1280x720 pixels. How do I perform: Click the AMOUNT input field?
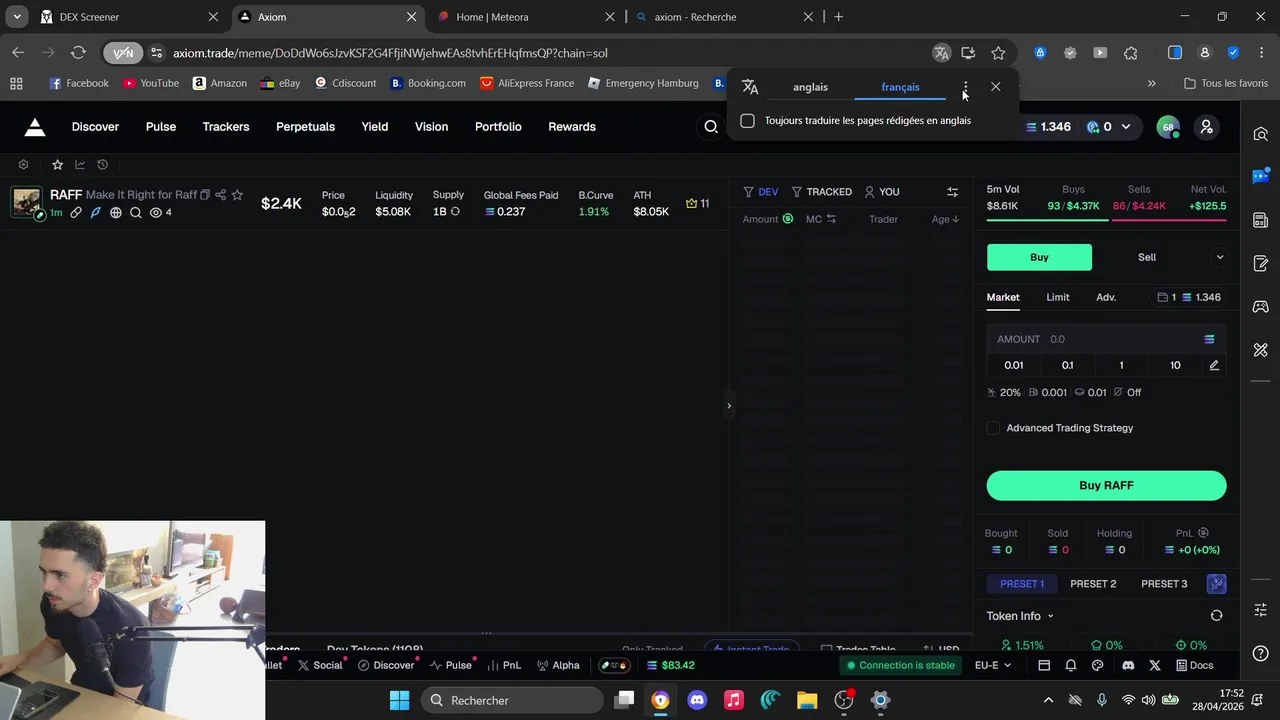[x=1106, y=339]
